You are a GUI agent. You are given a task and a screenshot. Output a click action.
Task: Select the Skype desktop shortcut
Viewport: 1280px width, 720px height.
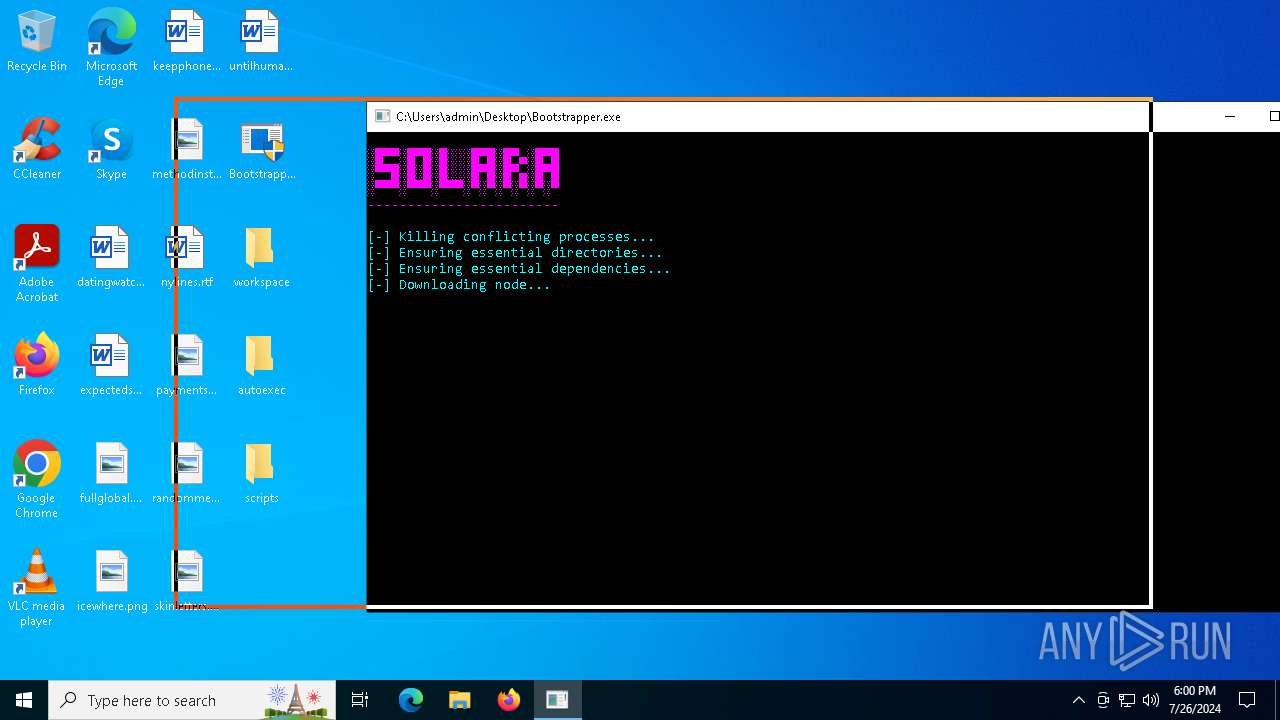point(111,150)
